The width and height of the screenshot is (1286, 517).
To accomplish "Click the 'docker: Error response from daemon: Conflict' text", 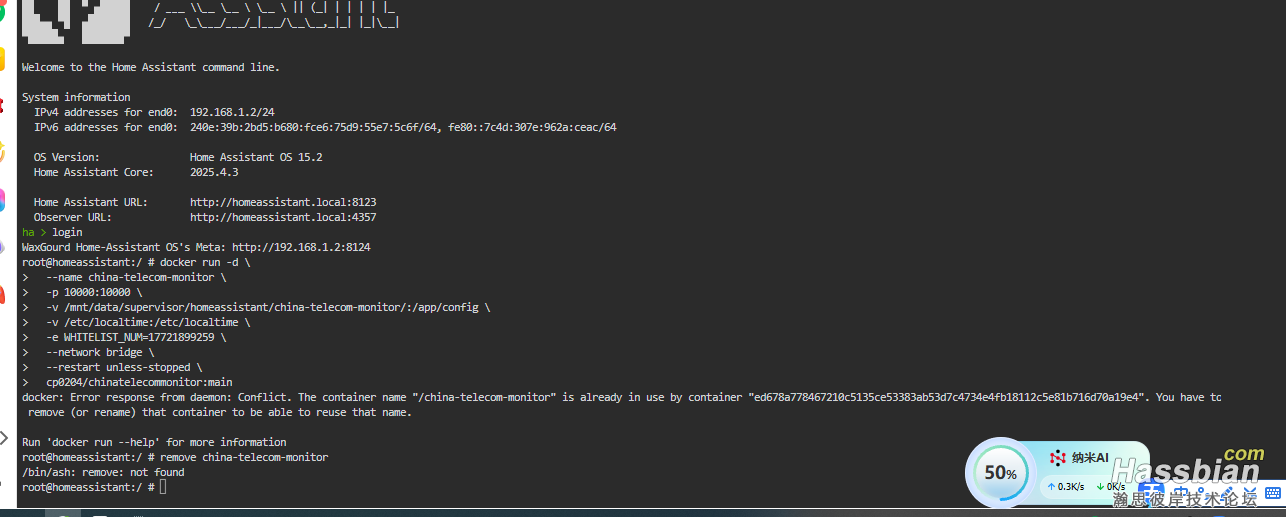I will click(x=157, y=397).
